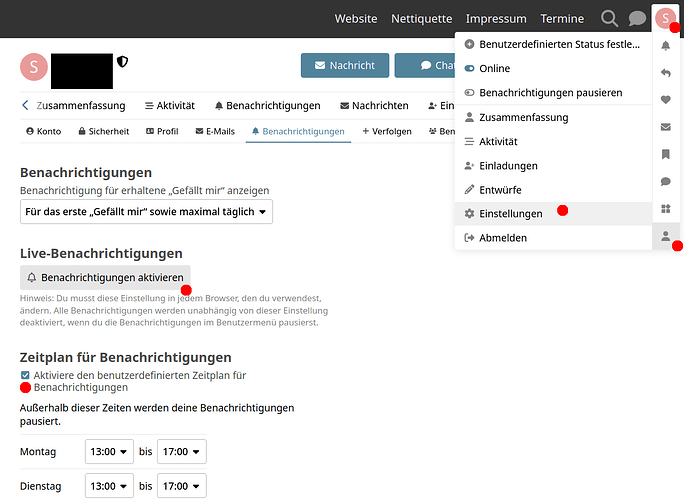Select profile person tab in user menu

tap(666, 236)
